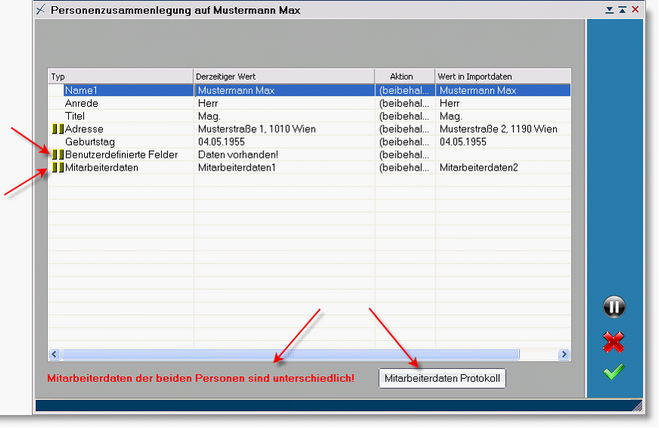Click the Aktion cell for Mitarbeiterdaten

[x=403, y=168]
